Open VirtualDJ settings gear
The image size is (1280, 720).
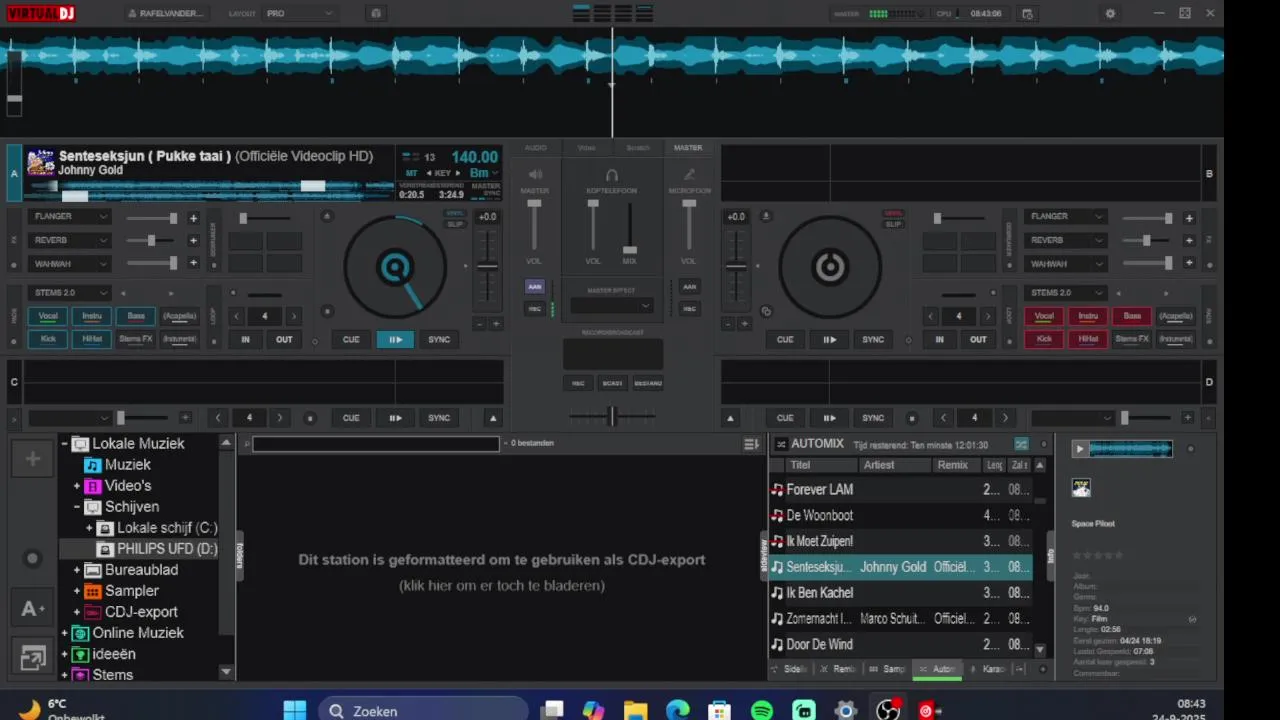coord(1110,14)
